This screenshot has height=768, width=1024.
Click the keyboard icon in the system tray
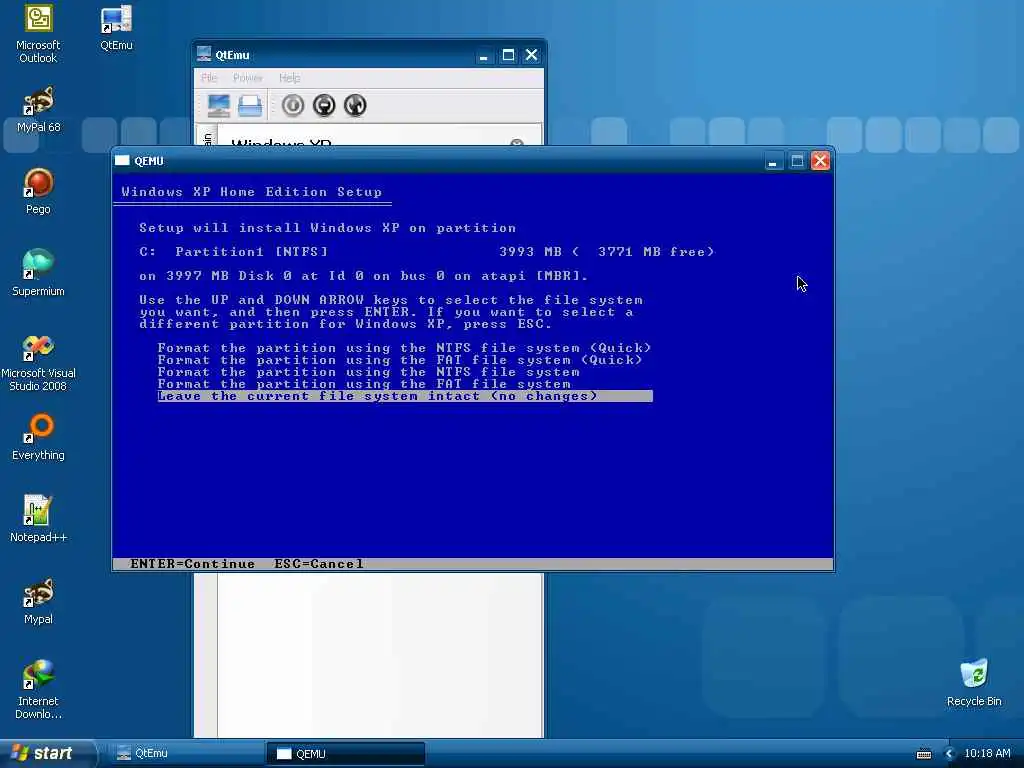(923, 754)
